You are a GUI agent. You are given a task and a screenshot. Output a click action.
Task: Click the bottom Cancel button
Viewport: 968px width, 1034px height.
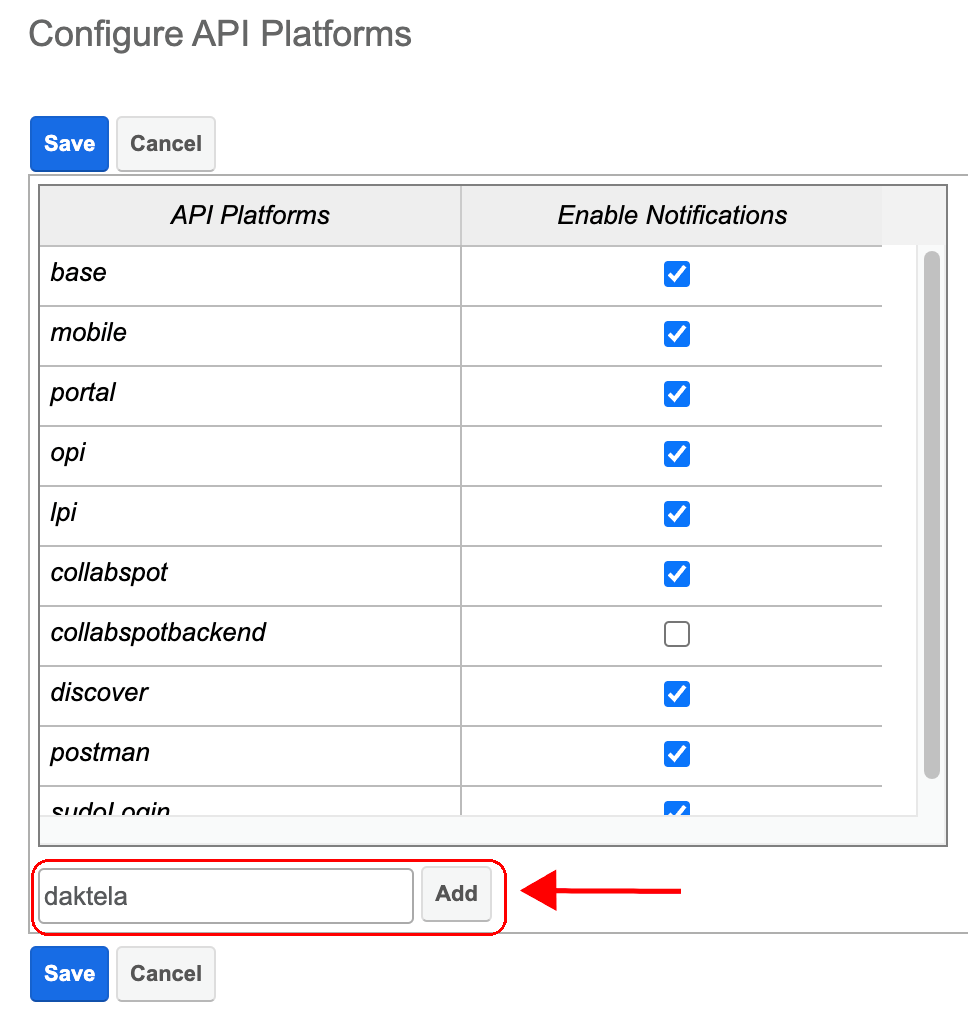point(165,974)
